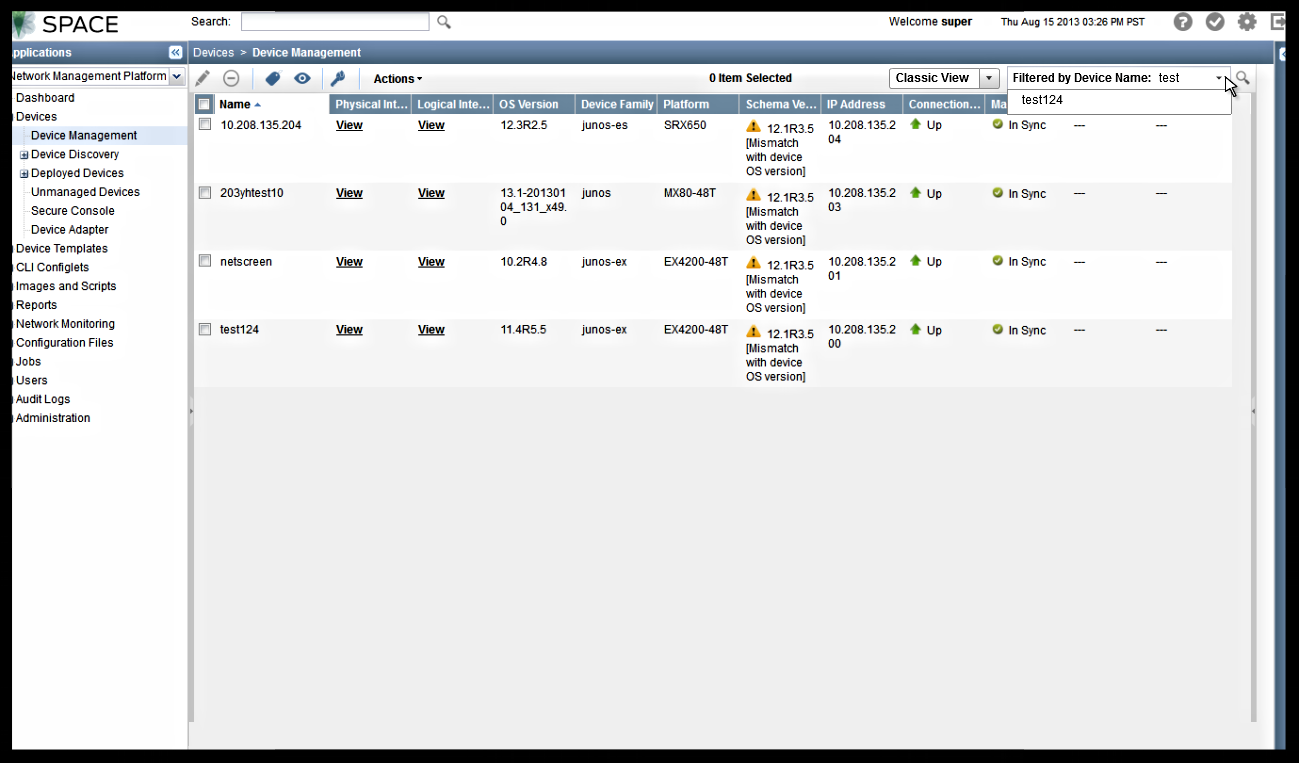This screenshot has width=1299, height=763.
Task: Open Device Templates in sidebar
Action: coord(62,248)
